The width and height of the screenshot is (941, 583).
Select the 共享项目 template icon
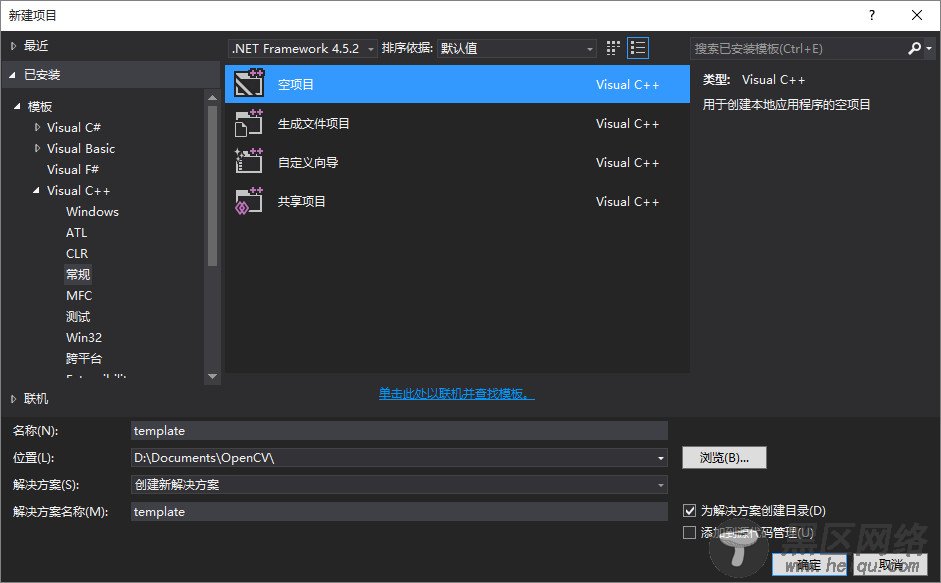tap(249, 201)
